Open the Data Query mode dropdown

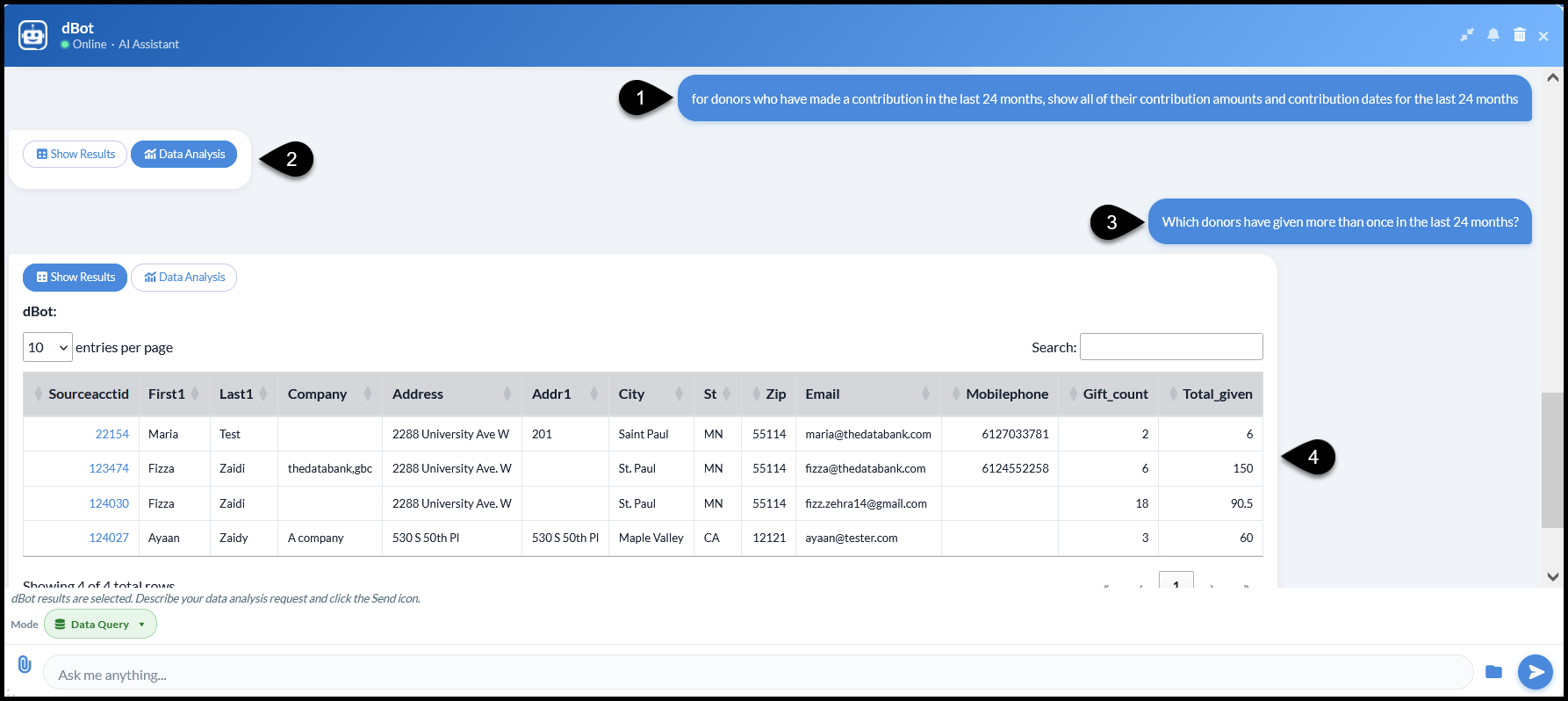pos(100,625)
